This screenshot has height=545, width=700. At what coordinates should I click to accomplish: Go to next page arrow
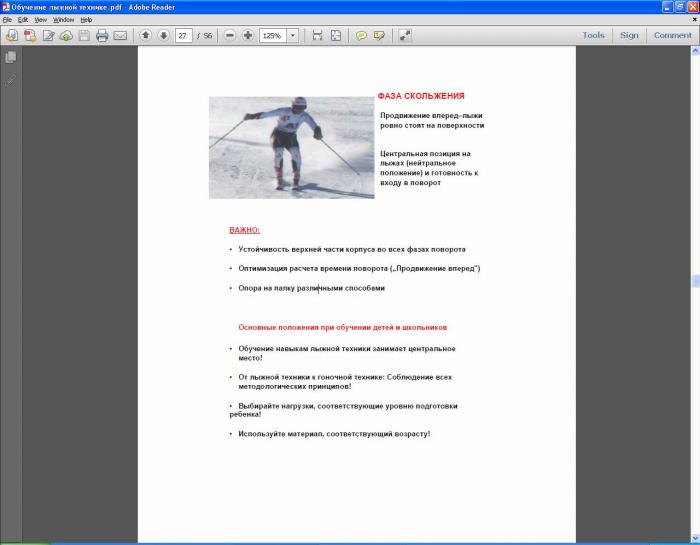point(164,35)
